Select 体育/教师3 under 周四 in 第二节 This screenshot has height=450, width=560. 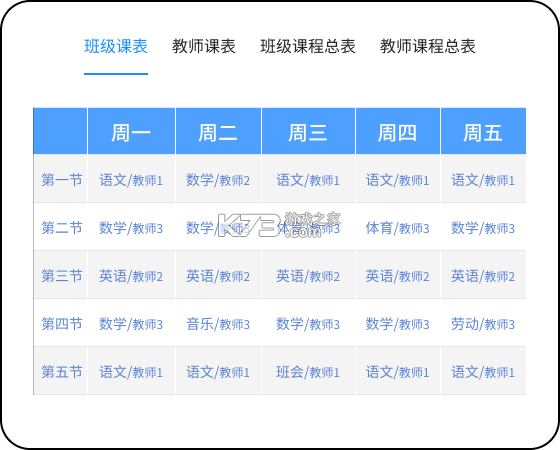coord(397,228)
